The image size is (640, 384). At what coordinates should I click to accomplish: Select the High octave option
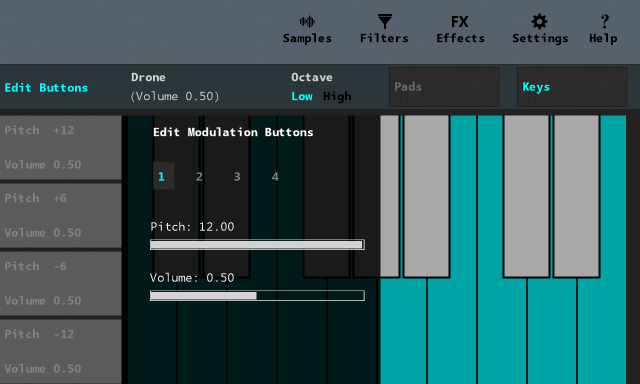click(x=337, y=96)
